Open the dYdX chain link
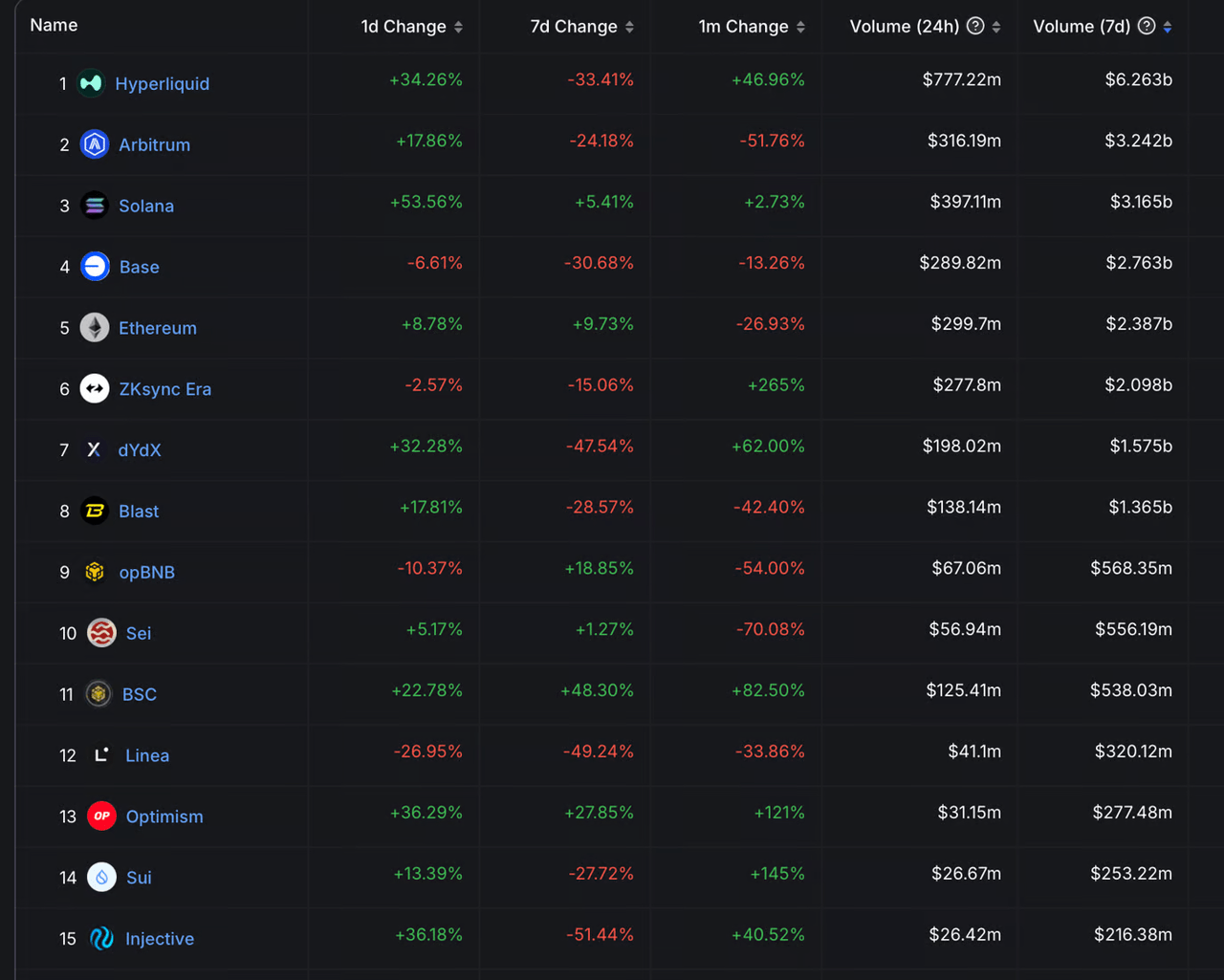The width and height of the screenshot is (1224, 980). 140,450
